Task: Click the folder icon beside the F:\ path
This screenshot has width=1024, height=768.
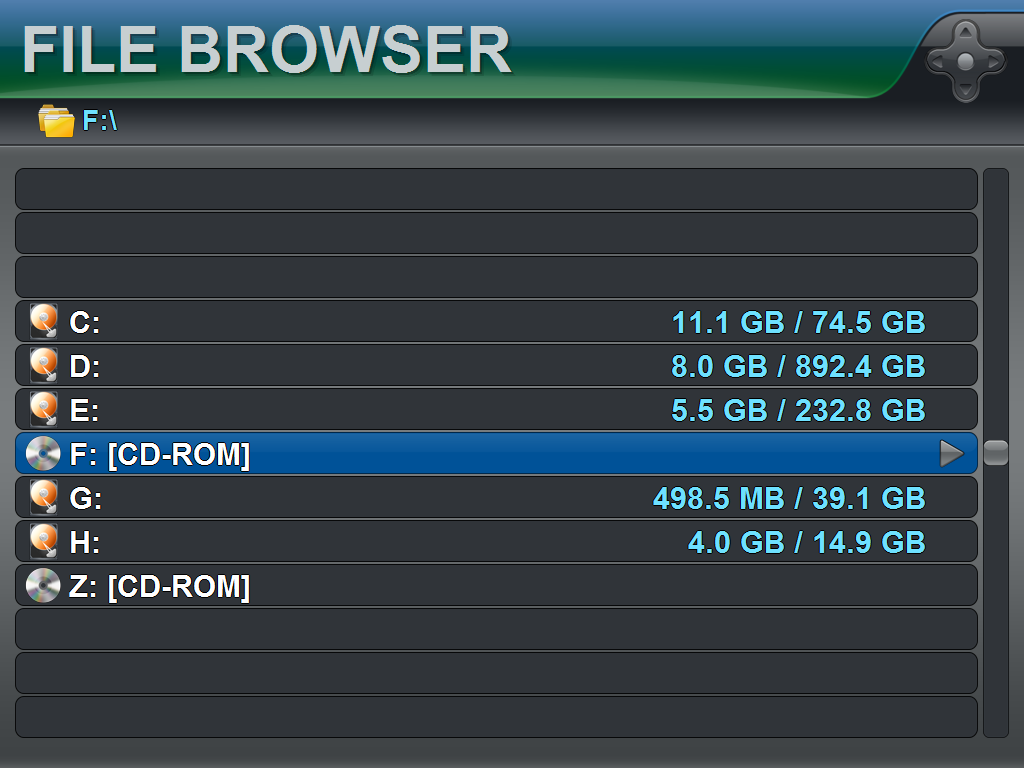Action: [56, 121]
